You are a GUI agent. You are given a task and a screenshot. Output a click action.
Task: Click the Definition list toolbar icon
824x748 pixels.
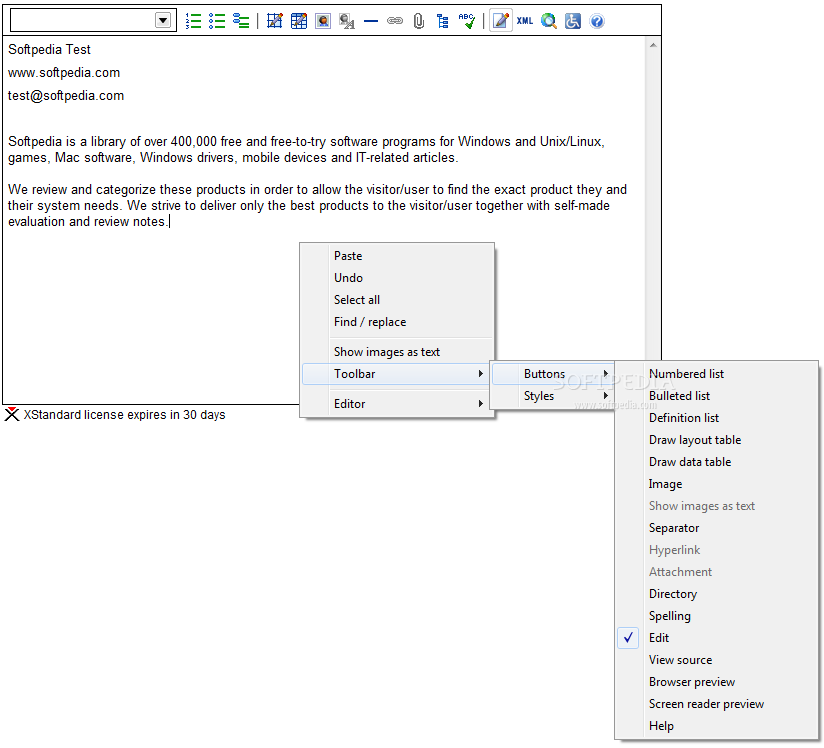point(241,21)
